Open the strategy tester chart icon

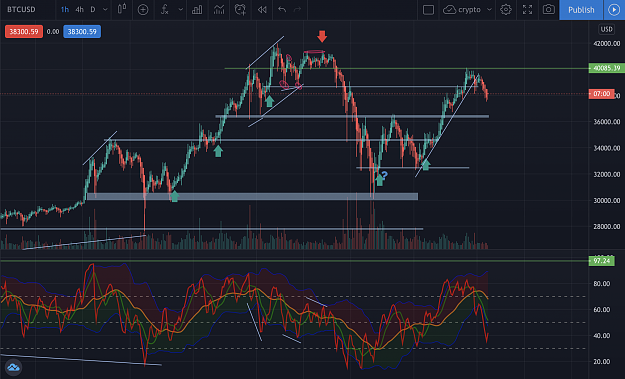[219, 10]
